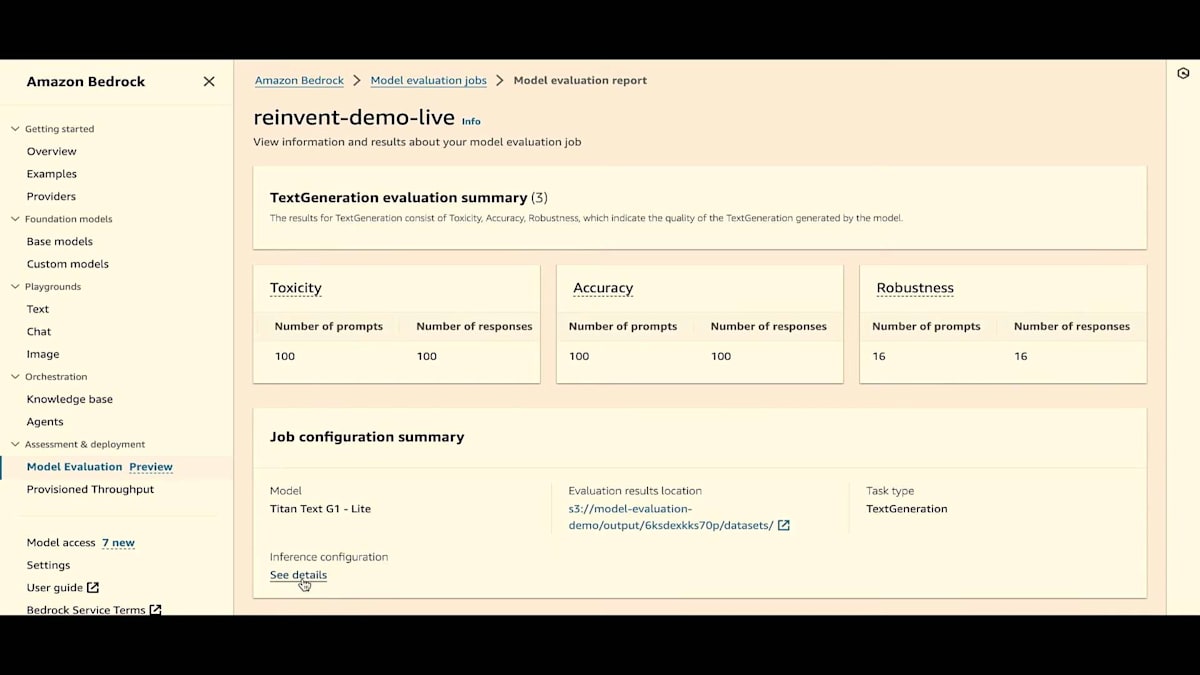Open Base models page
Viewport: 1200px width, 675px height.
click(x=60, y=241)
